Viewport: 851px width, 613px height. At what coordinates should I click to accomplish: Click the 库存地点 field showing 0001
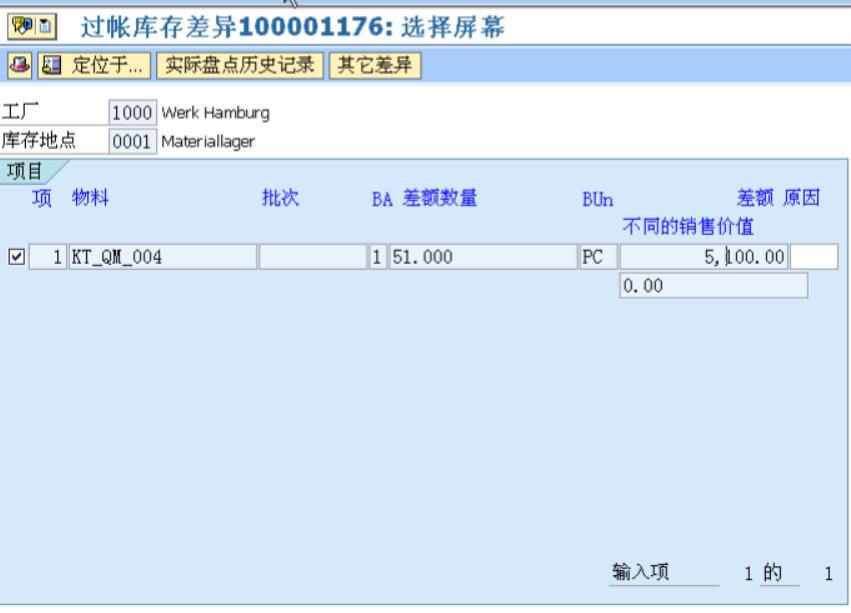[x=134, y=141]
